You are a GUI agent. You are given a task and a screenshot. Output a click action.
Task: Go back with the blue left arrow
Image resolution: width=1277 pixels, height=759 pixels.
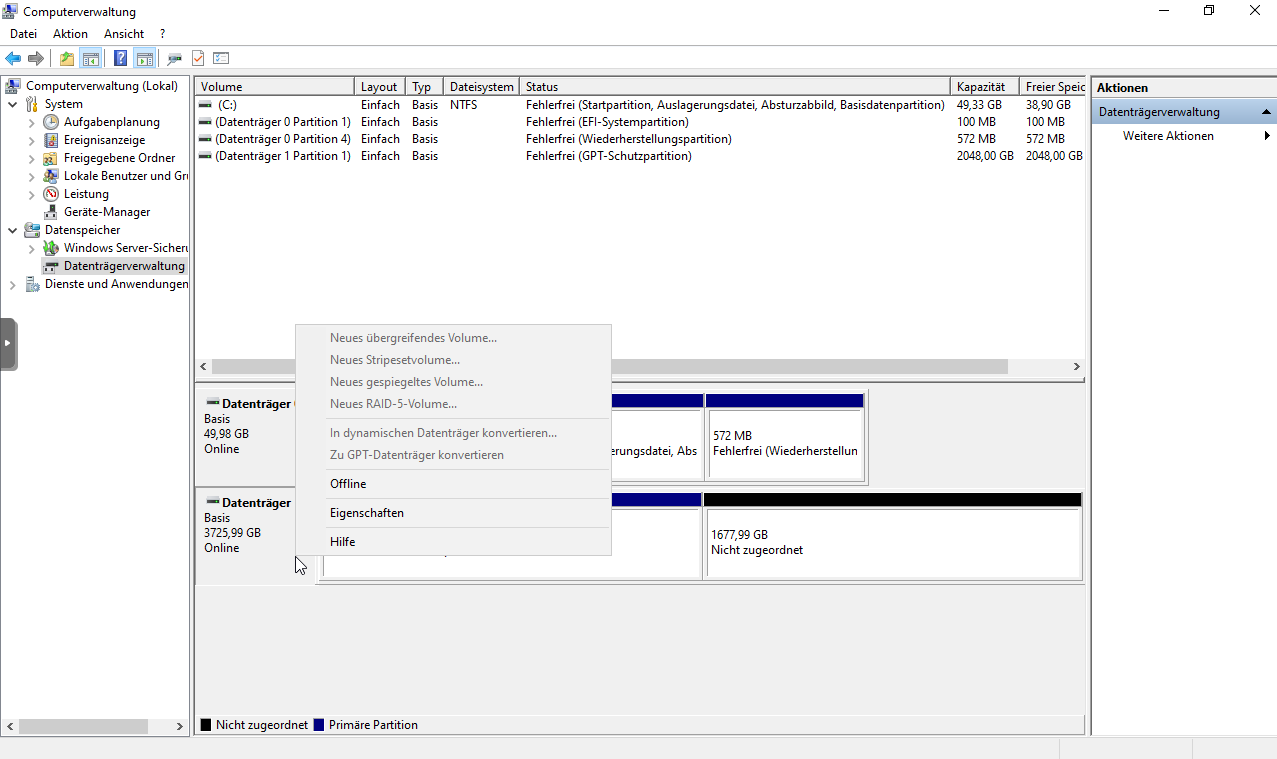click(x=13, y=58)
